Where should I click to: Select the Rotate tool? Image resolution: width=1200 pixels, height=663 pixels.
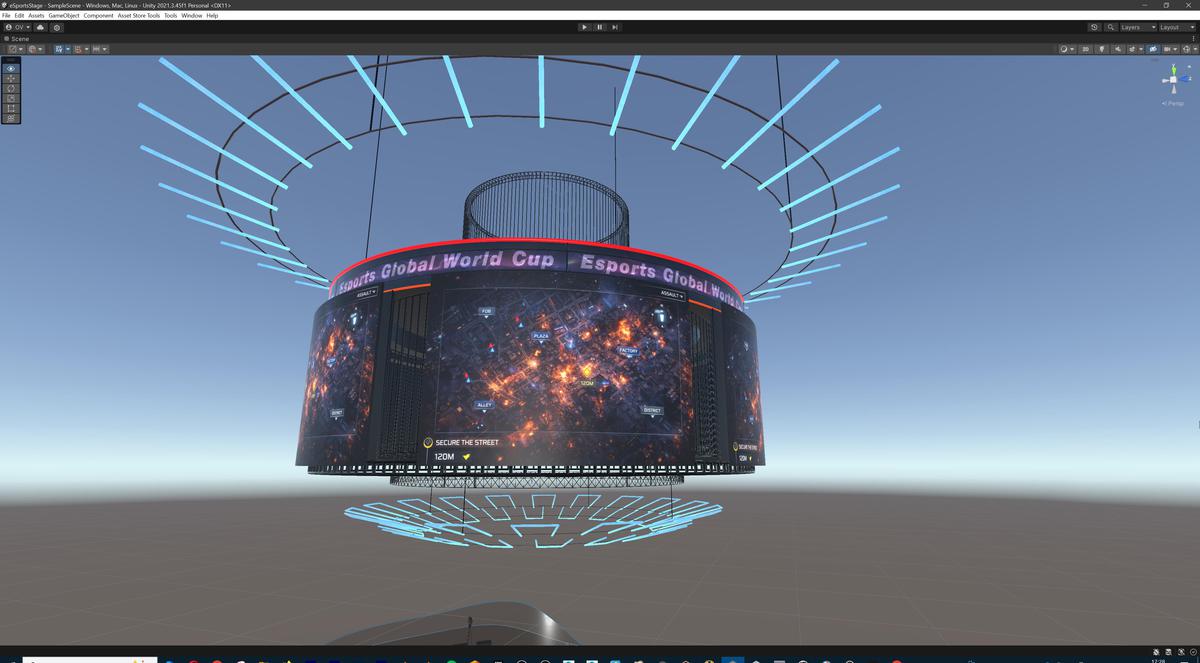pos(10,89)
